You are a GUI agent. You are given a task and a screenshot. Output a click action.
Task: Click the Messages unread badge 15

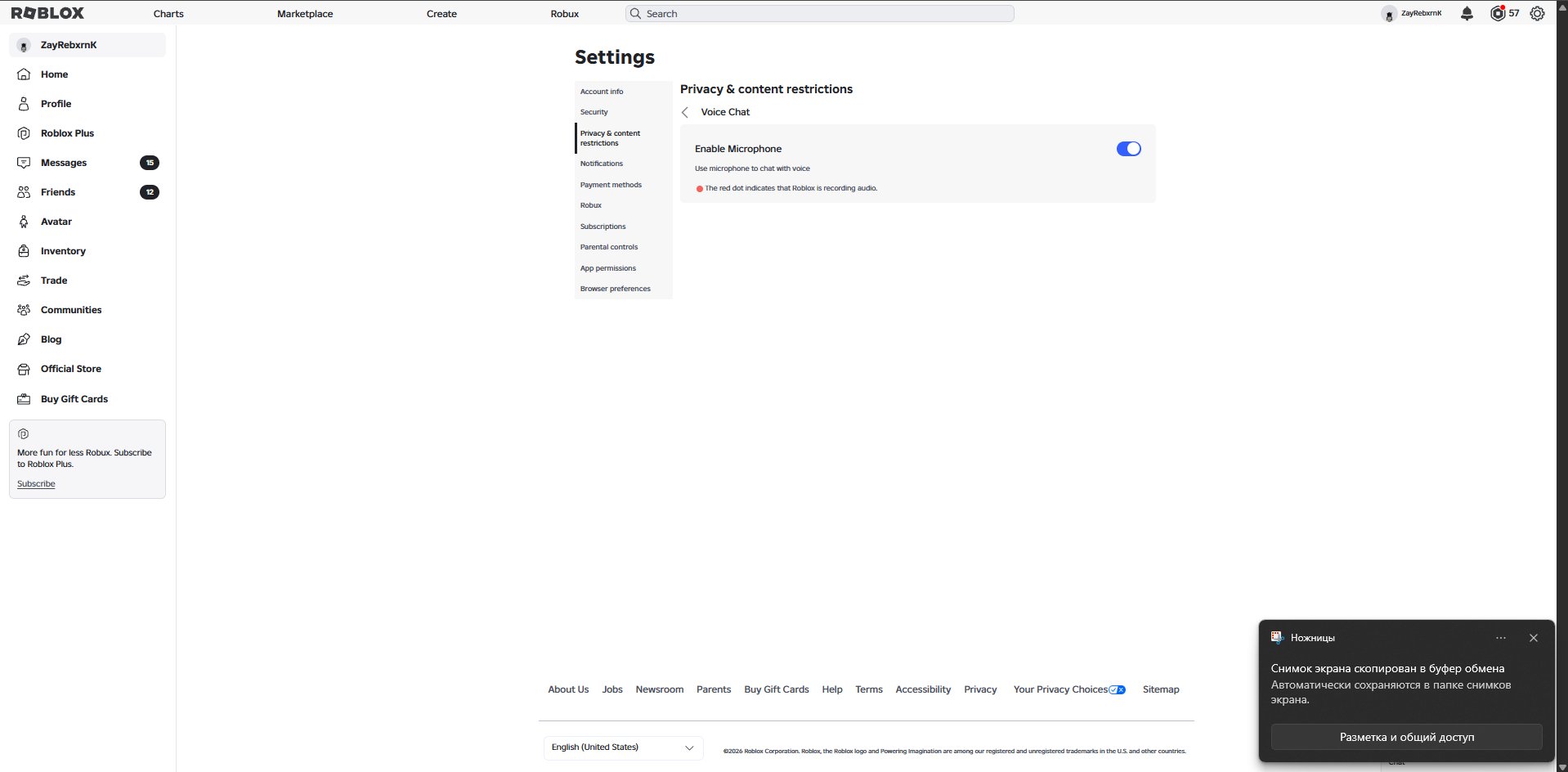point(150,163)
